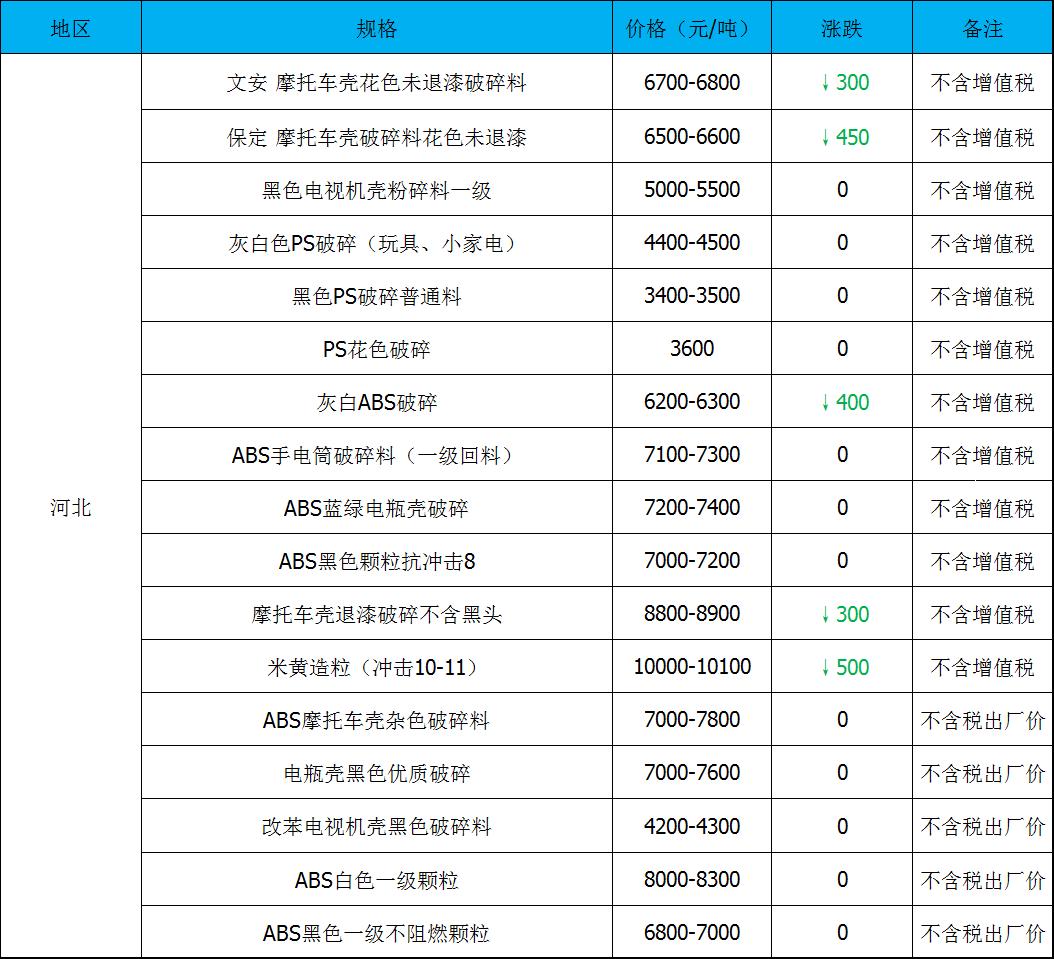Select the ABS蓝绿电瓶壳破碎 cell
1054x959 pixels.
tap(377, 508)
